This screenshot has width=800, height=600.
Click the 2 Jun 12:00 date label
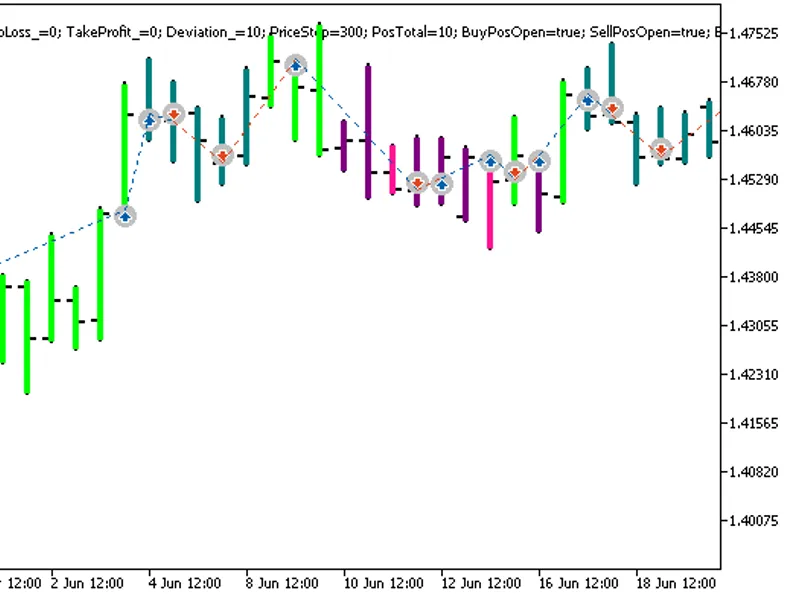[87, 583]
